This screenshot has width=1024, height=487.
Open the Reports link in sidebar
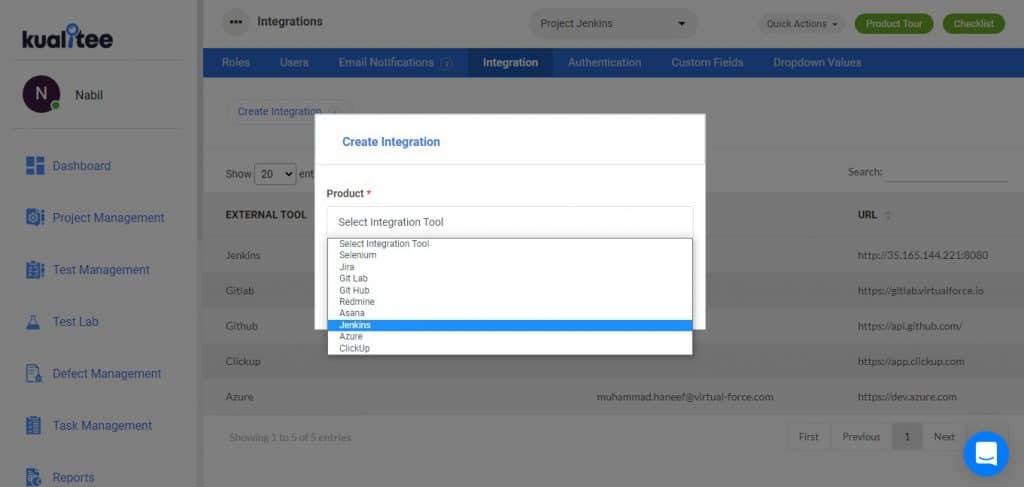[x=73, y=477]
